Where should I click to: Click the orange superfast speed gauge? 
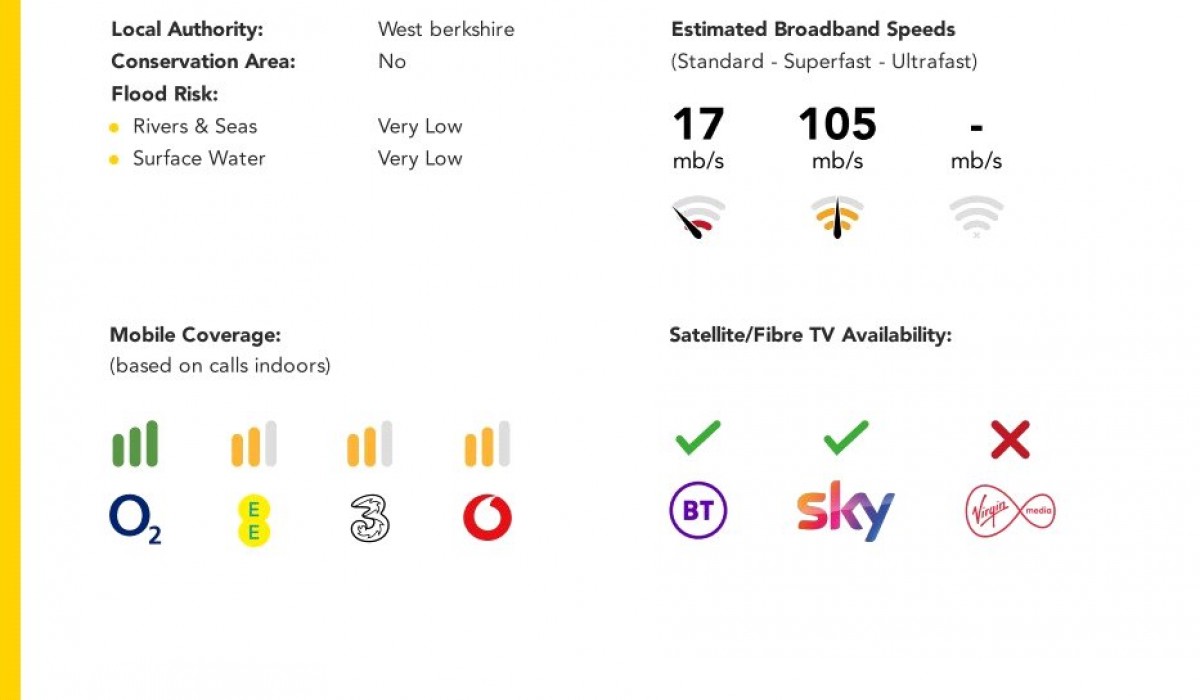coord(837,217)
